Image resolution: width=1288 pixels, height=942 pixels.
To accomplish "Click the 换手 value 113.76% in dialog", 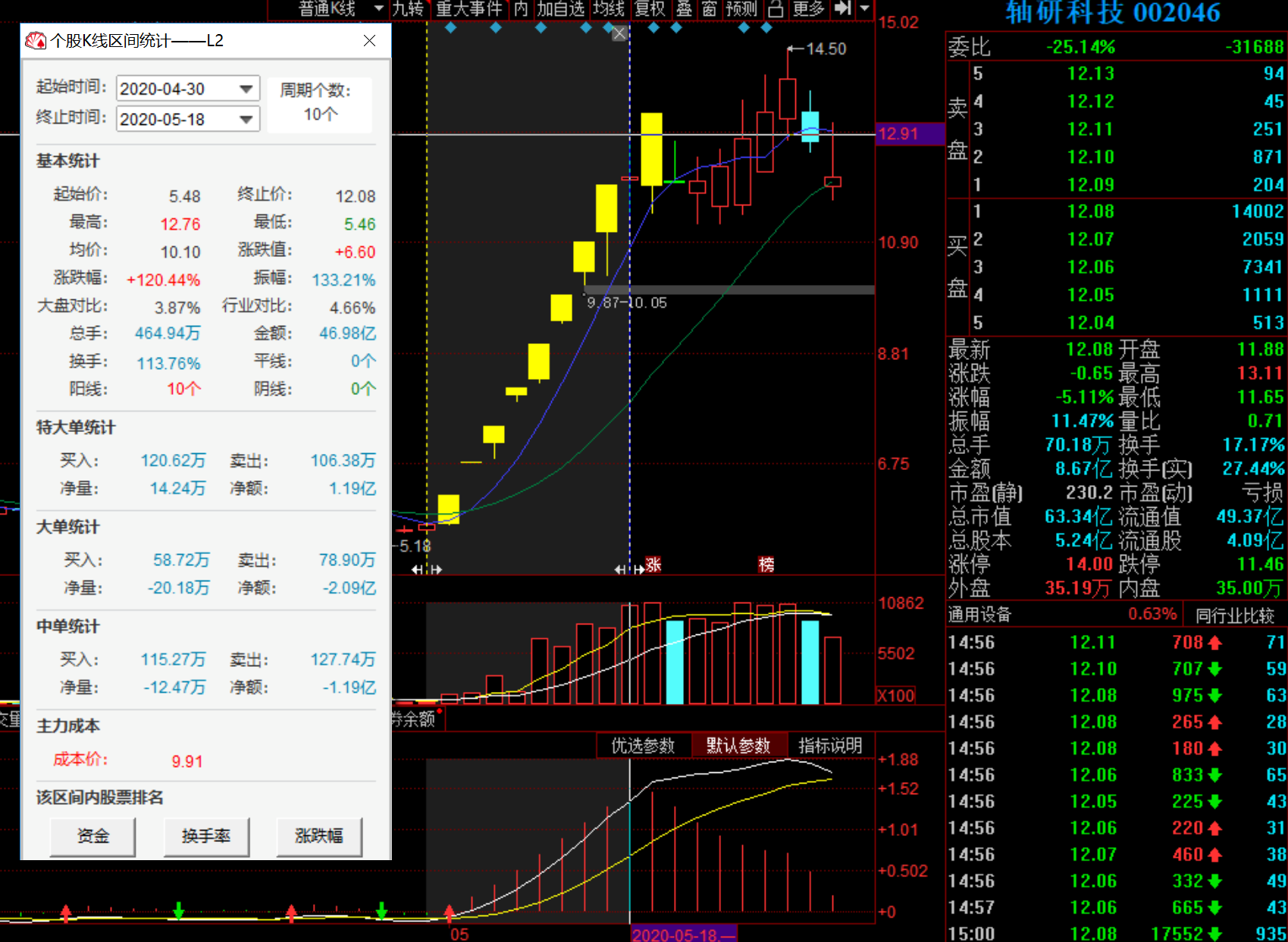I will click(x=168, y=364).
